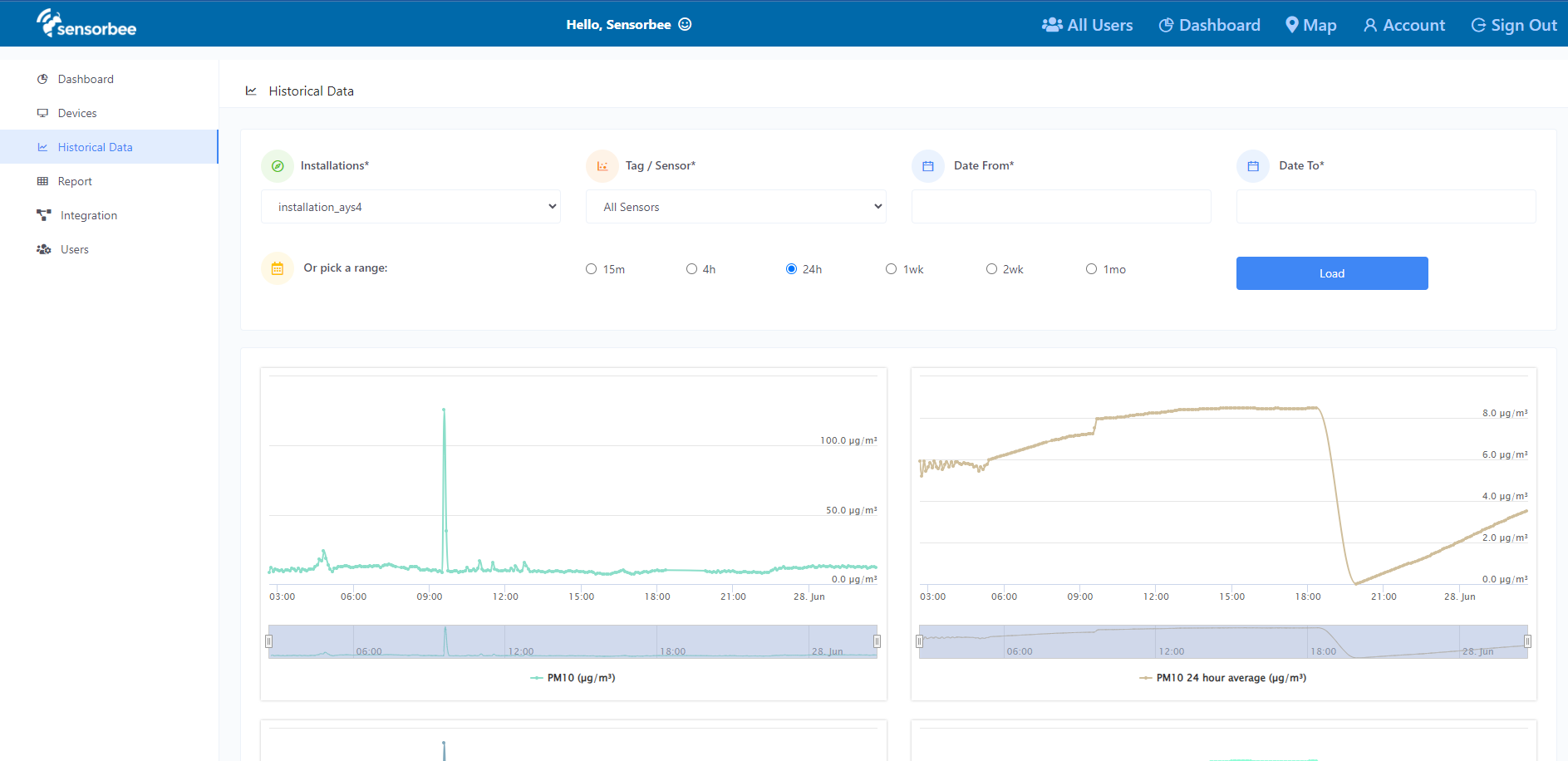
Task: Click the sidebar Users group icon
Action: [x=44, y=249]
